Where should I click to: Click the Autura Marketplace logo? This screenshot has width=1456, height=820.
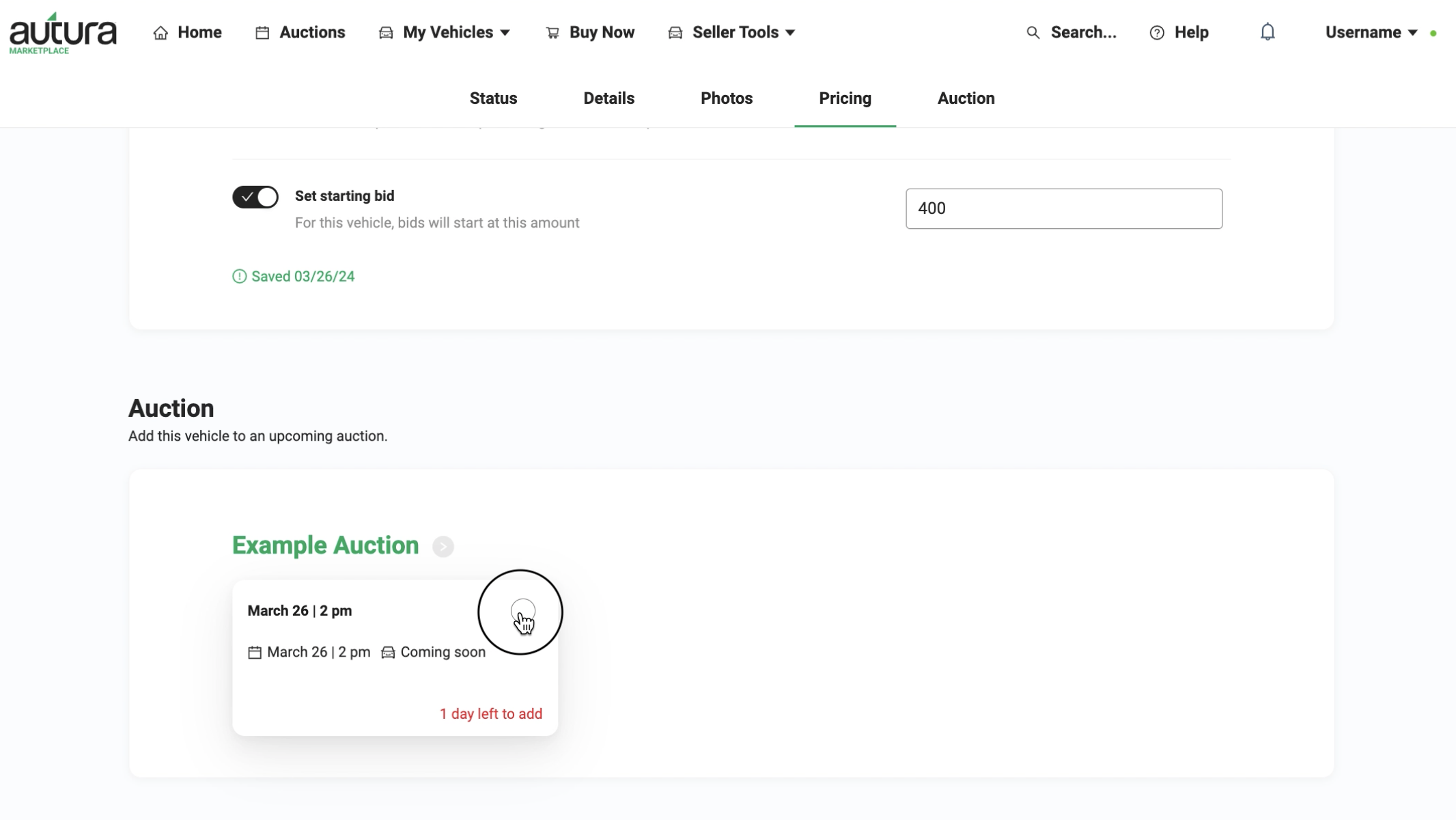(63, 33)
